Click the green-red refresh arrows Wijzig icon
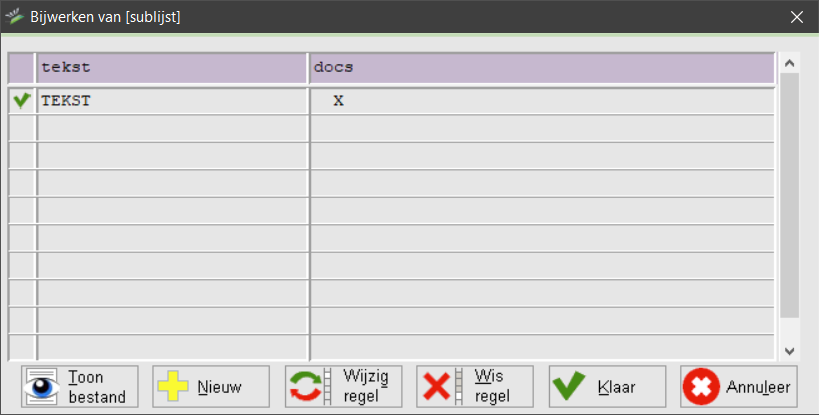Viewport: 819px width, 415px height. [306, 386]
